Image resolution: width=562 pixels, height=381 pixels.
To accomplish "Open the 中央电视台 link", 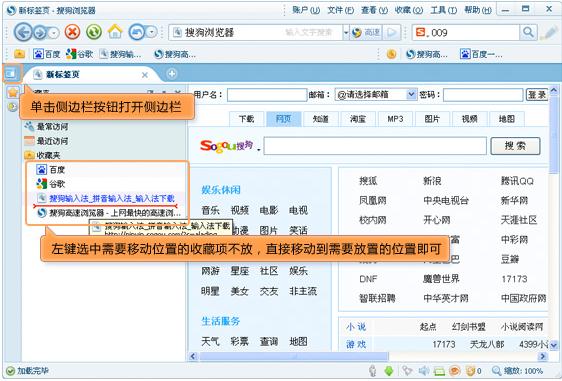I will (446, 200).
